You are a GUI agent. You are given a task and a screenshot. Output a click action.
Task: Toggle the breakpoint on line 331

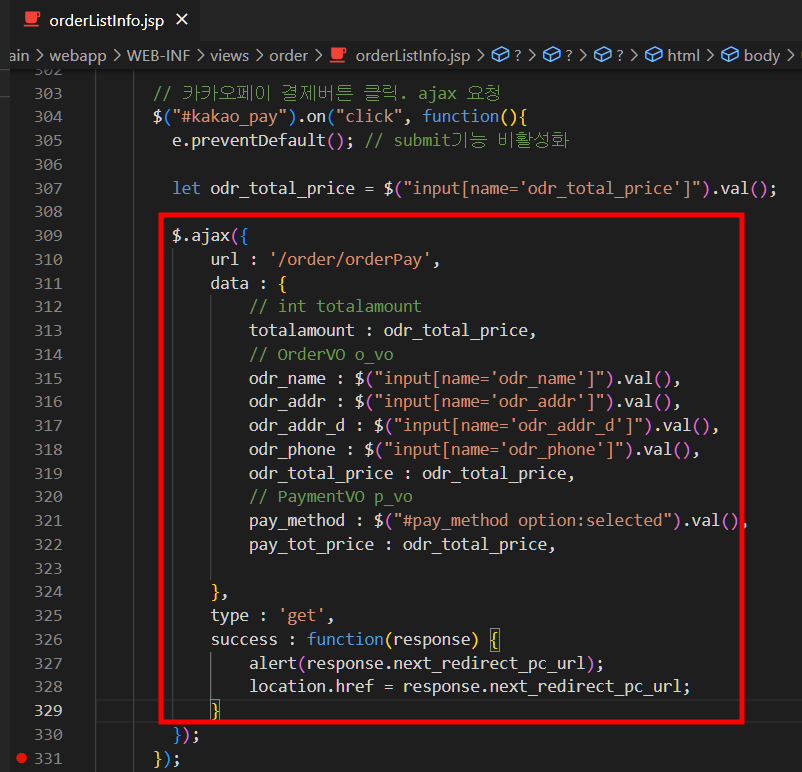click(21, 758)
